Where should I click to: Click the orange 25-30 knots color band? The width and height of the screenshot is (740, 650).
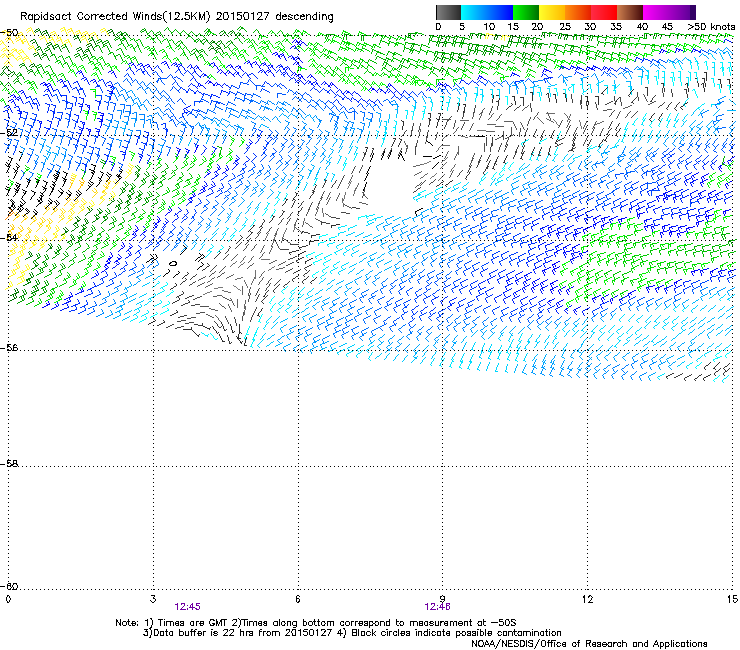click(578, 12)
